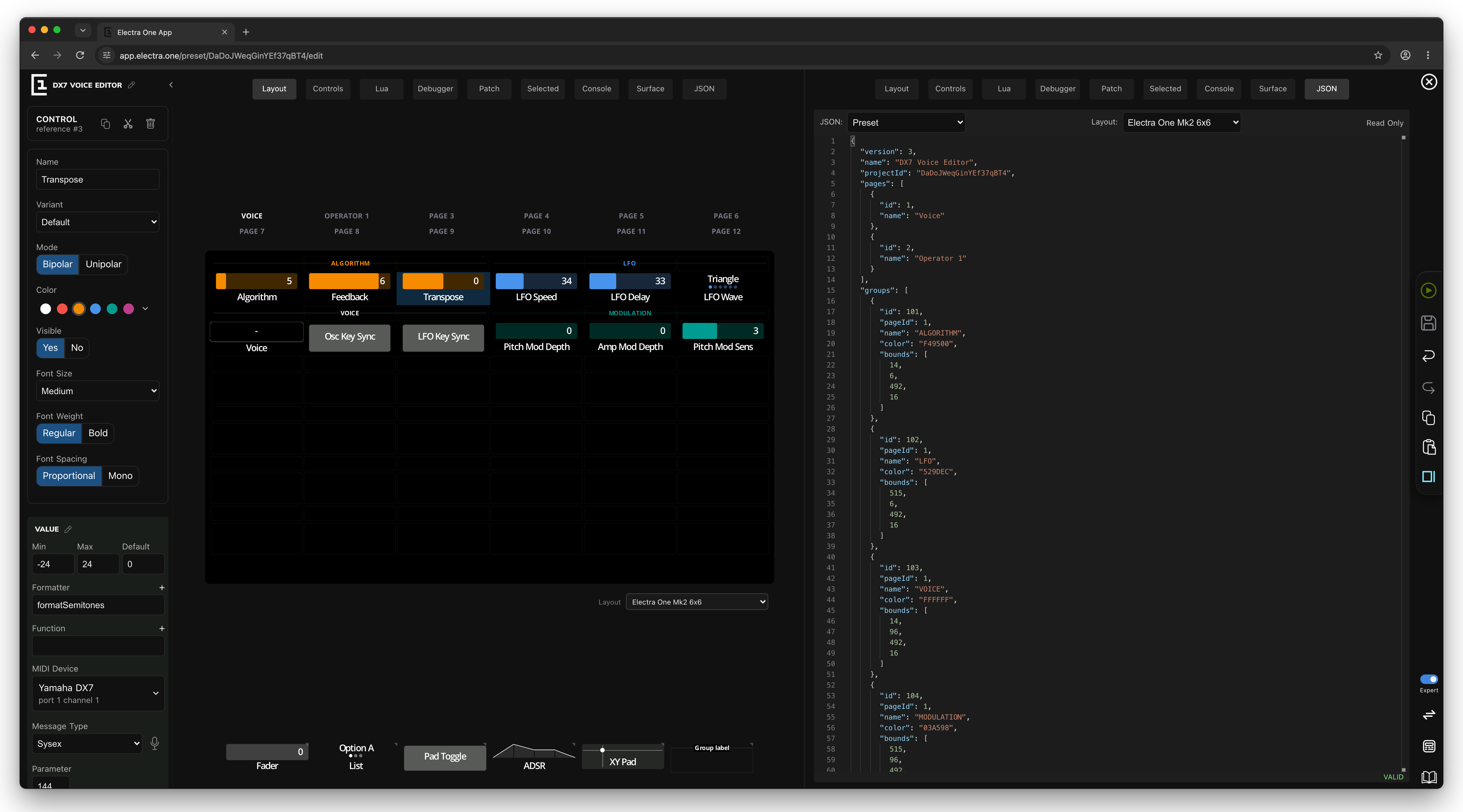Click the Electra One logo icon
Screen dimensions: 1463x812
(x=39, y=84)
